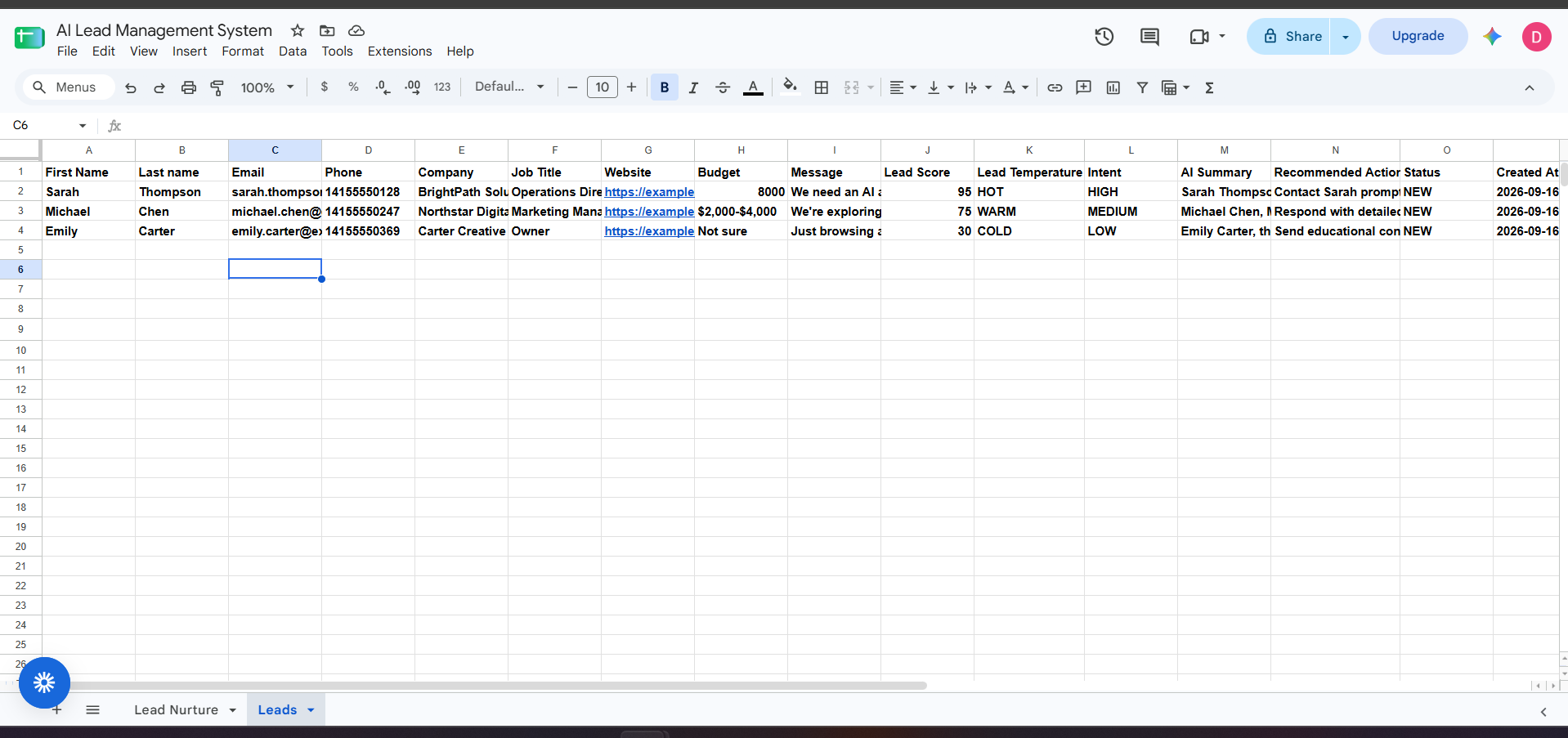Check cloud save status icon
The image size is (1568, 738).
click(x=356, y=30)
